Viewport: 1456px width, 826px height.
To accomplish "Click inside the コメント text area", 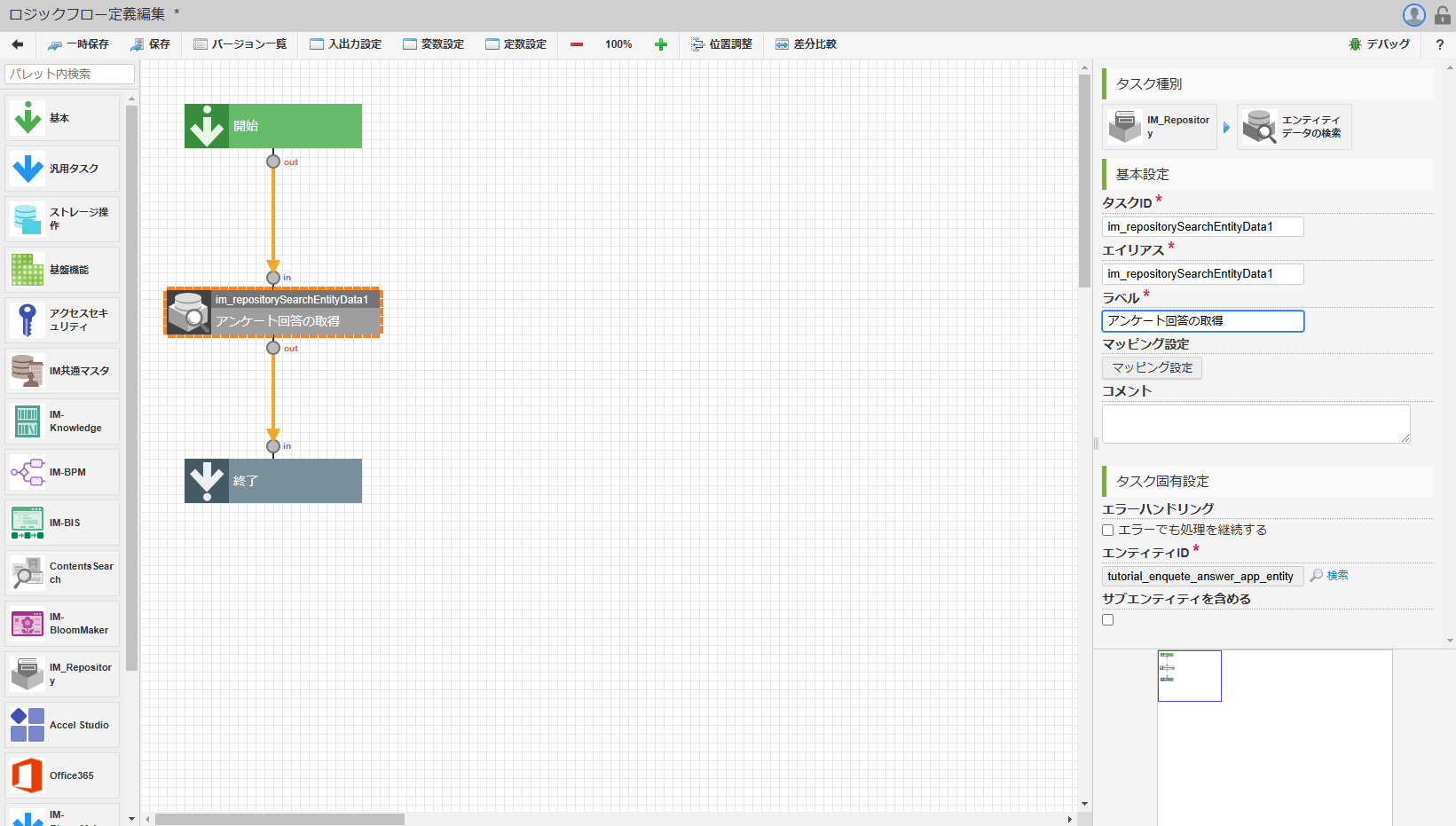I will pos(1255,423).
